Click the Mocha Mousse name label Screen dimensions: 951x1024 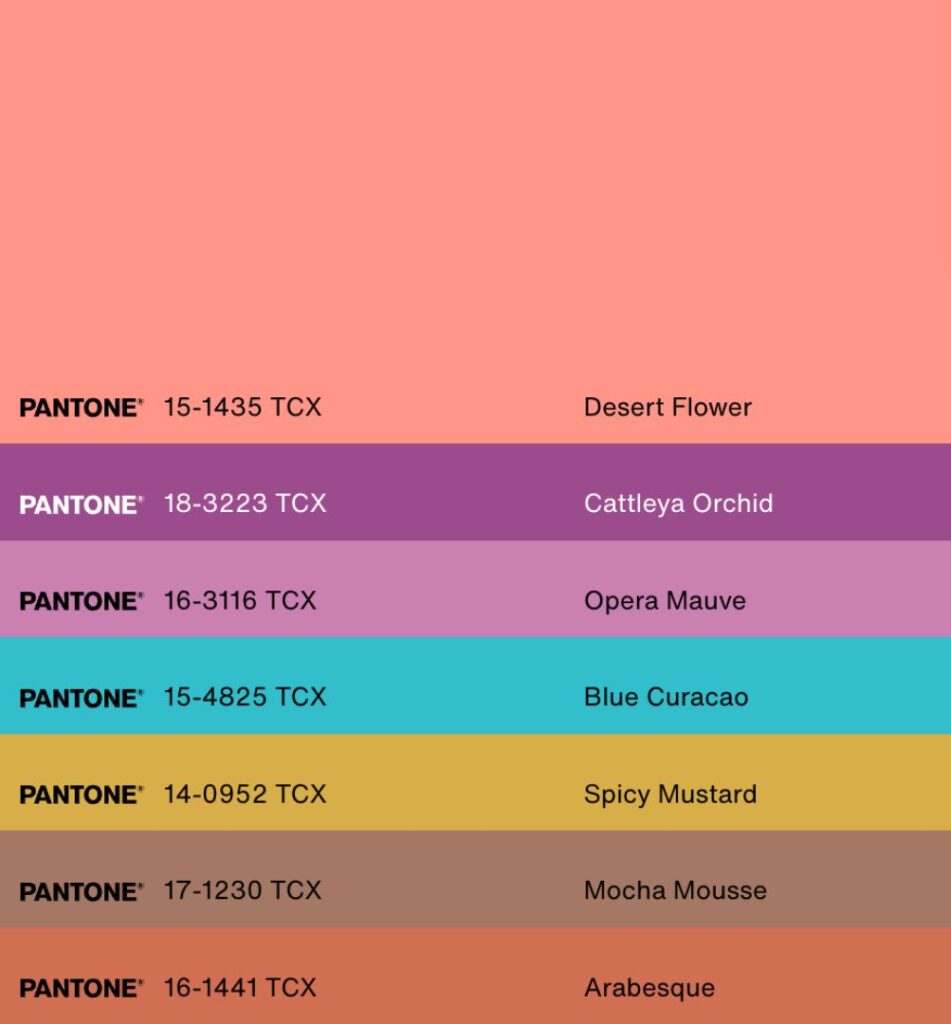click(675, 891)
